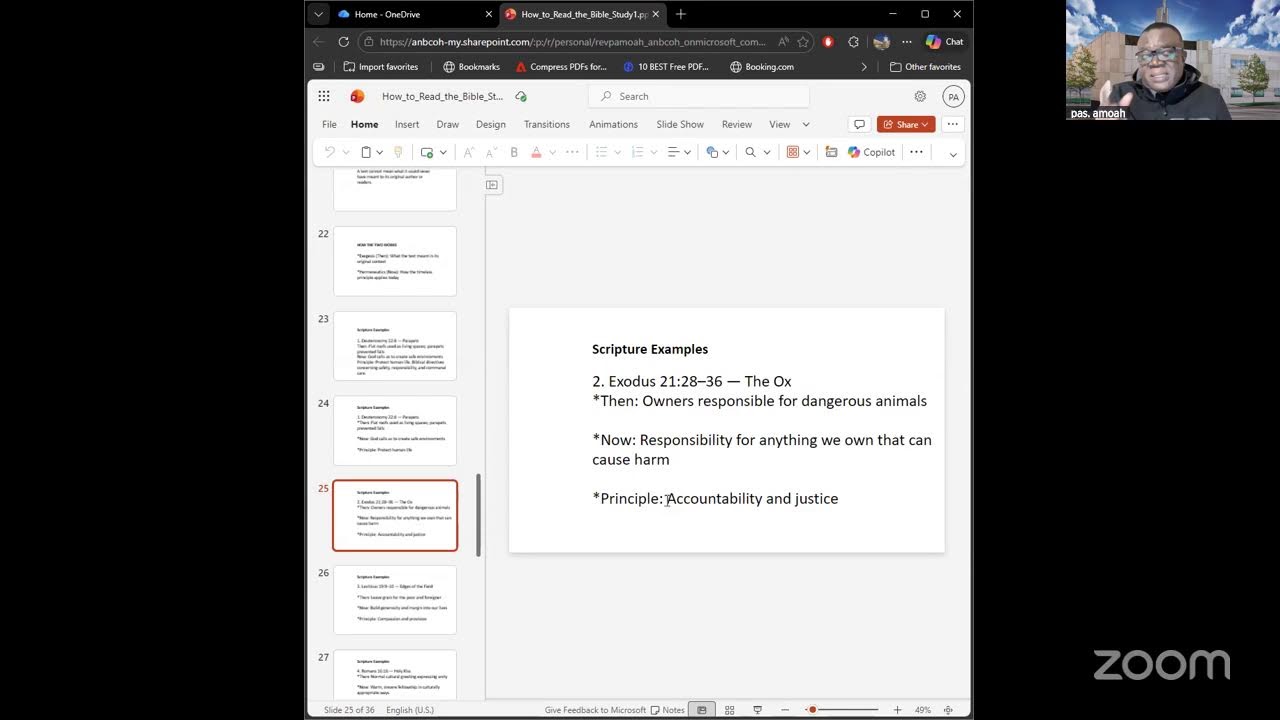Apply the font color A swatch
Viewport: 1280px width, 720px height.
pyautogui.click(x=536, y=152)
